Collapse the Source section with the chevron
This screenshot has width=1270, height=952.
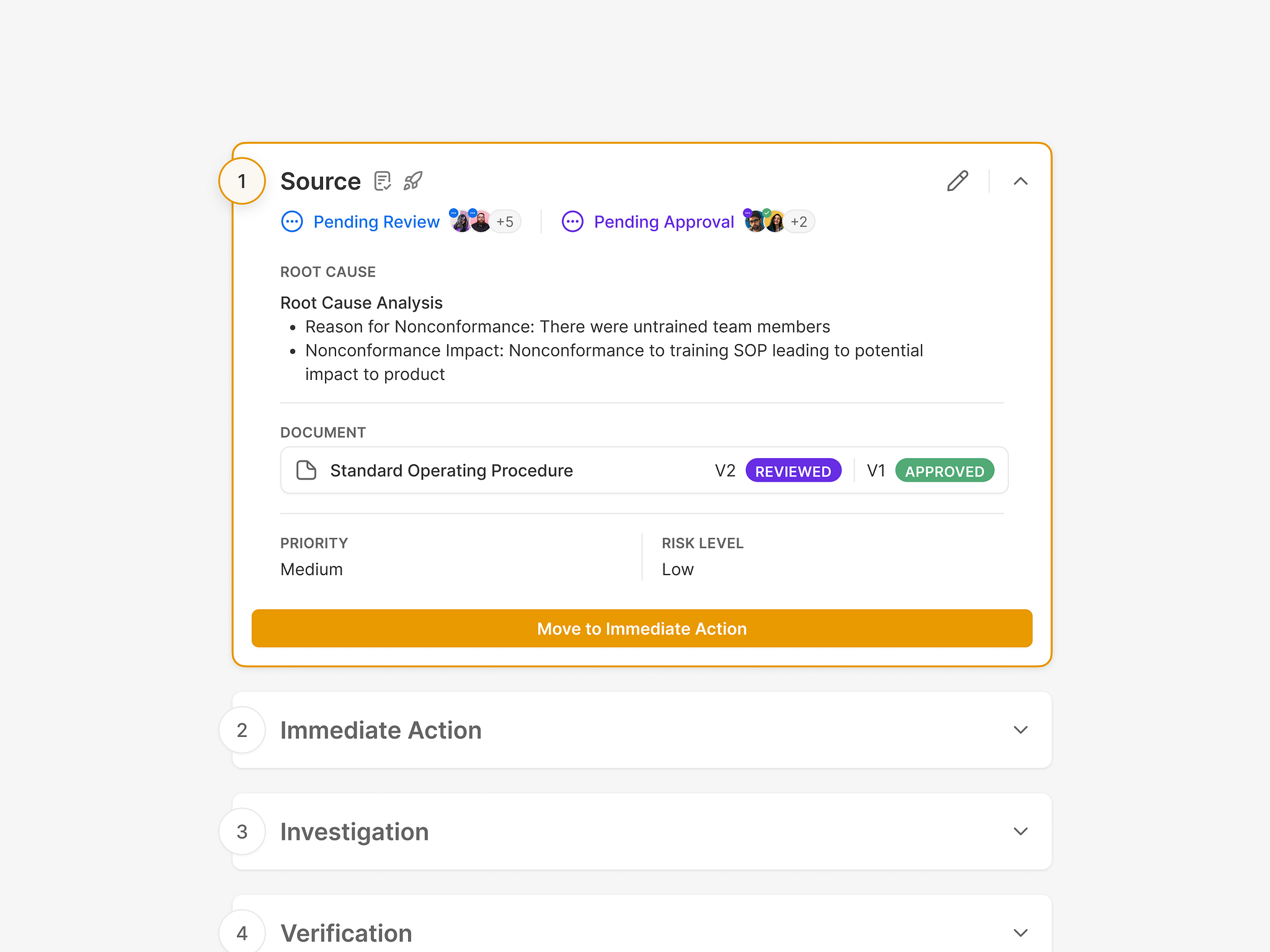tap(1020, 181)
